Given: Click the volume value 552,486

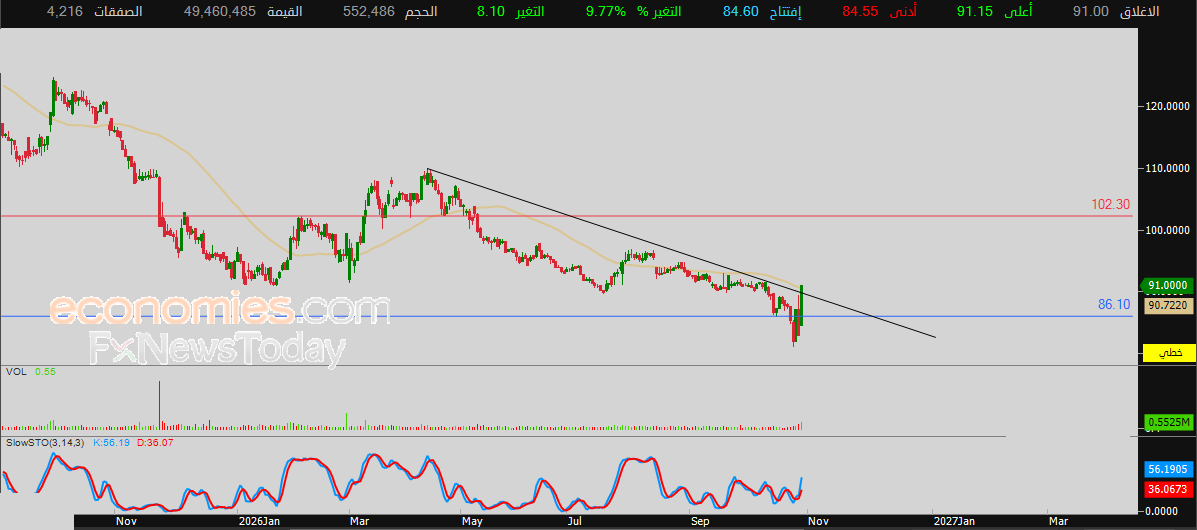Looking at the screenshot, I should tap(369, 11).
